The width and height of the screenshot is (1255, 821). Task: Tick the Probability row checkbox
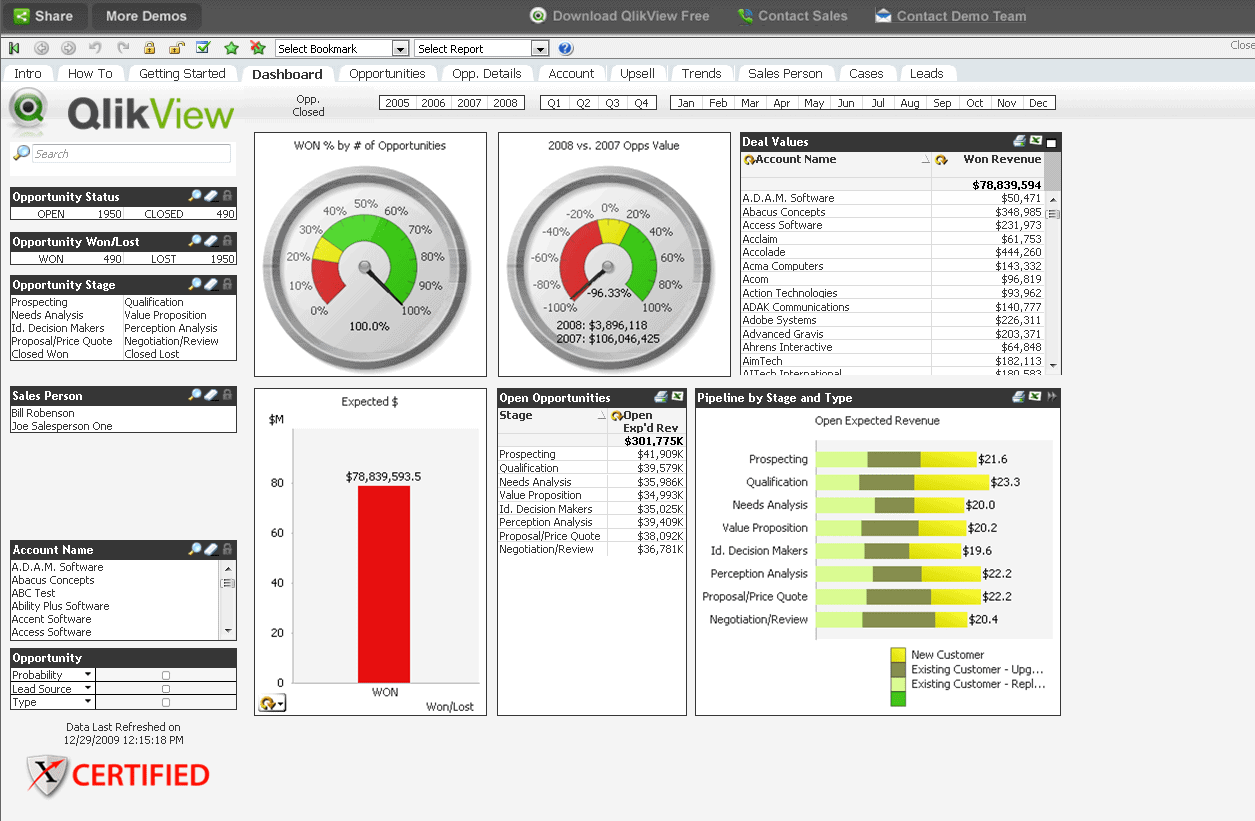pyautogui.click(x=166, y=676)
